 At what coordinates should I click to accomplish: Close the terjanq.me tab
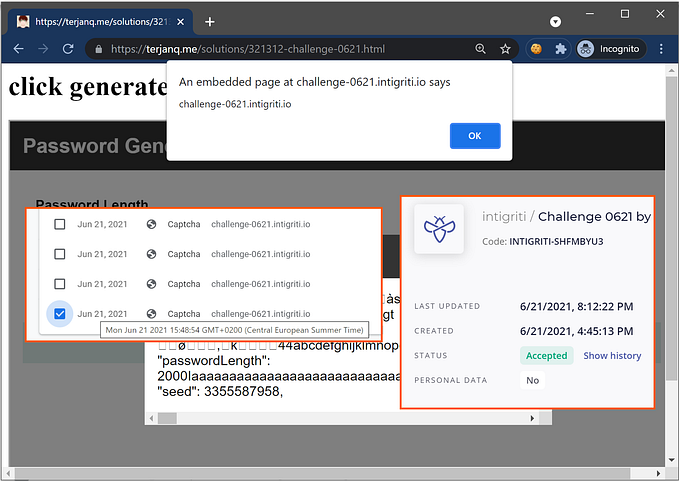[181, 22]
